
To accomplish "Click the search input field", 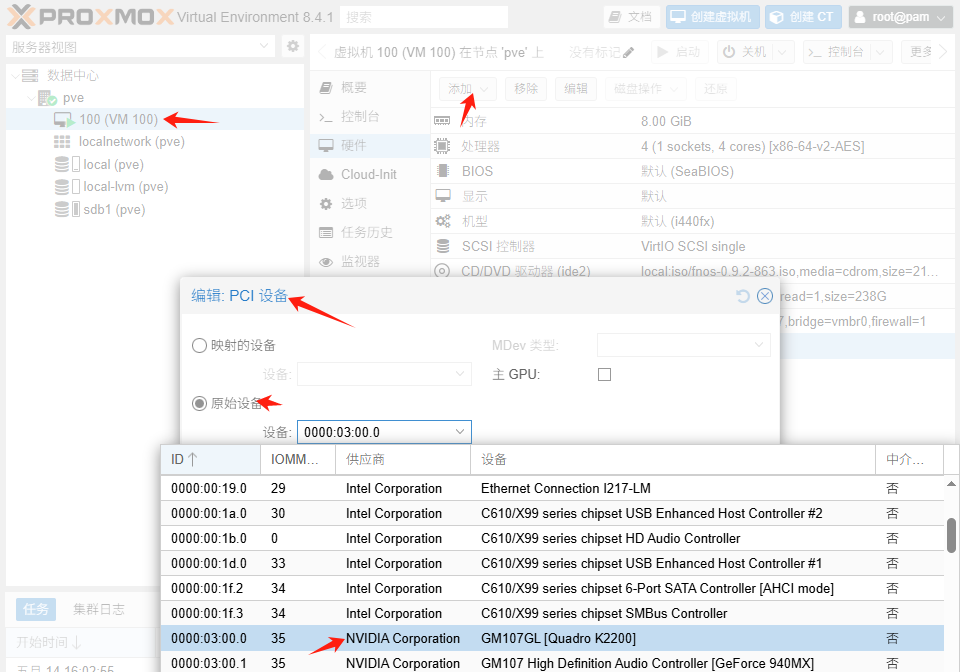I will click(424, 17).
